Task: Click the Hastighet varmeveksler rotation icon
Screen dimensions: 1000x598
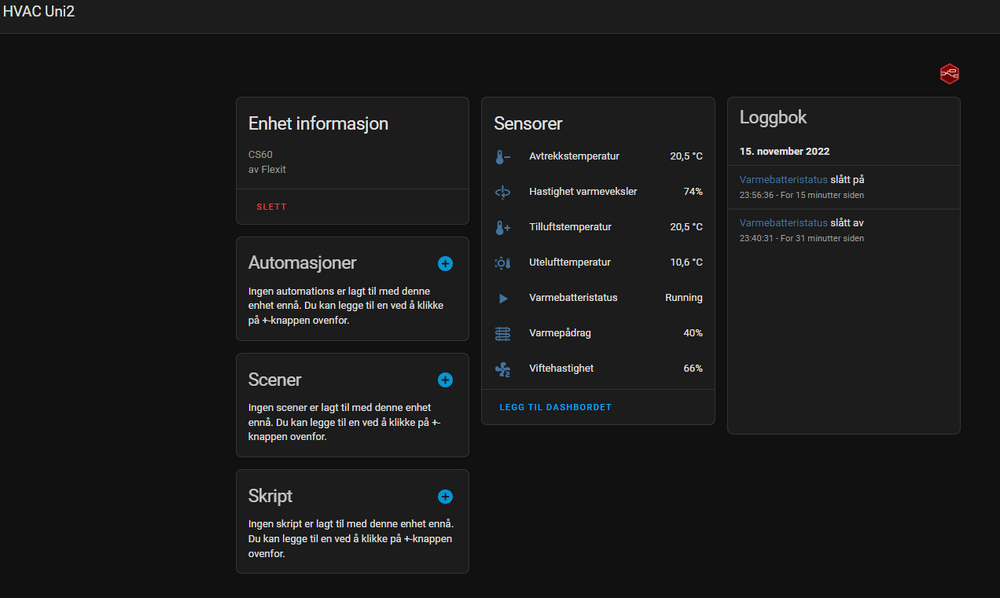Action: click(x=502, y=192)
